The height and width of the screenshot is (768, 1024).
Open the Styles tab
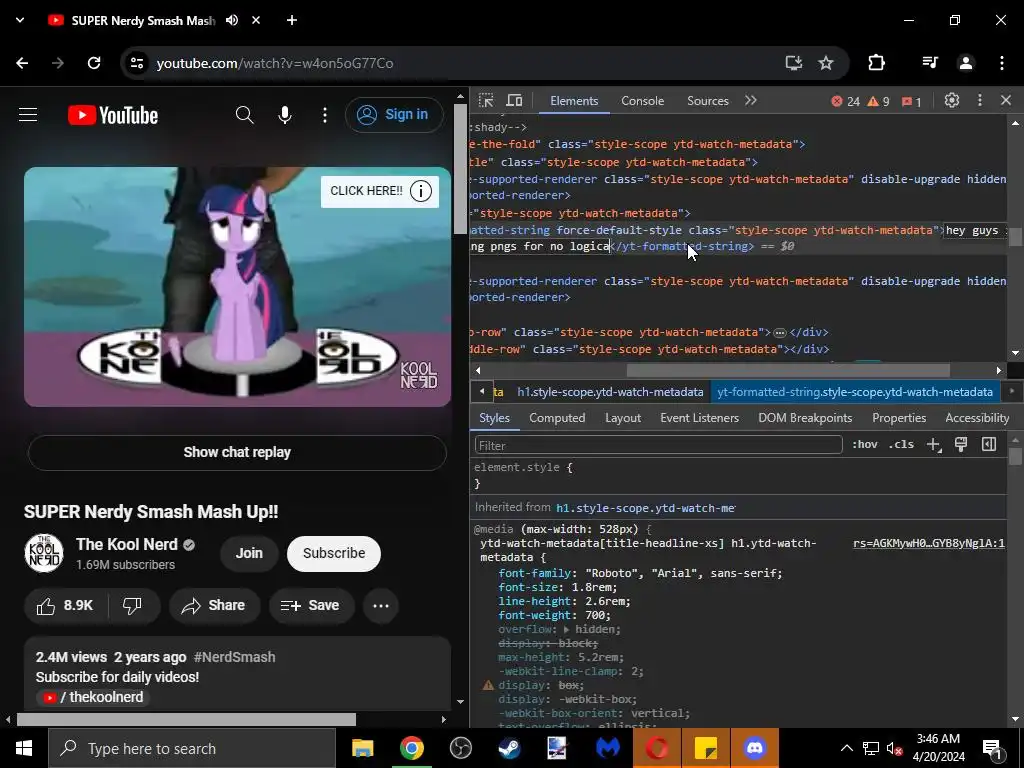coord(494,418)
